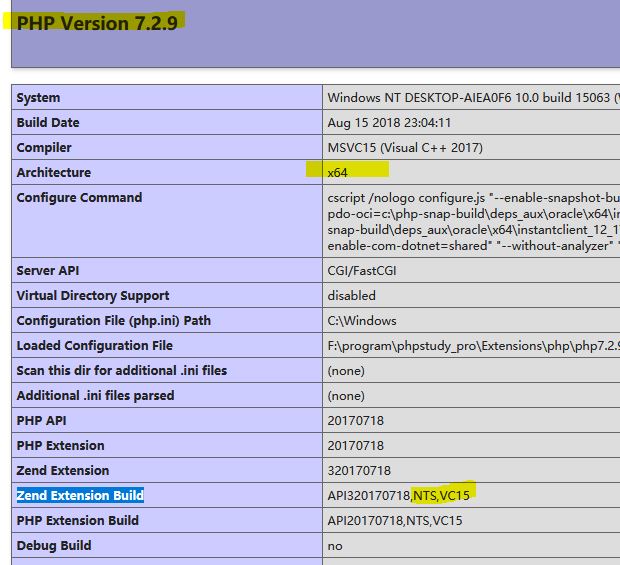Select the 'CGI/FastCGI' value

pos(361,271)
